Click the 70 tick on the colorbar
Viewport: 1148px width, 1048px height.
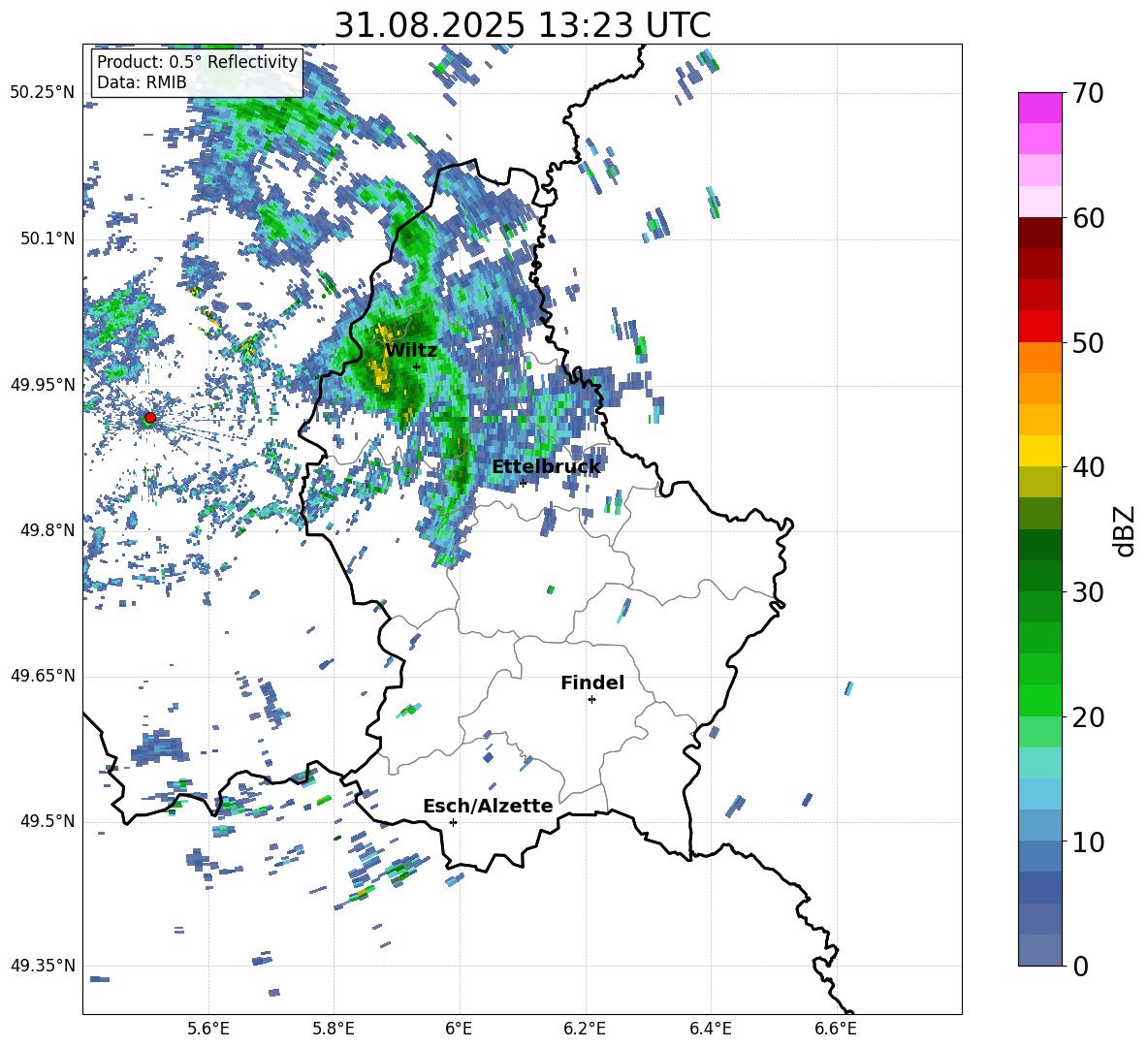tap(1087, 93)
